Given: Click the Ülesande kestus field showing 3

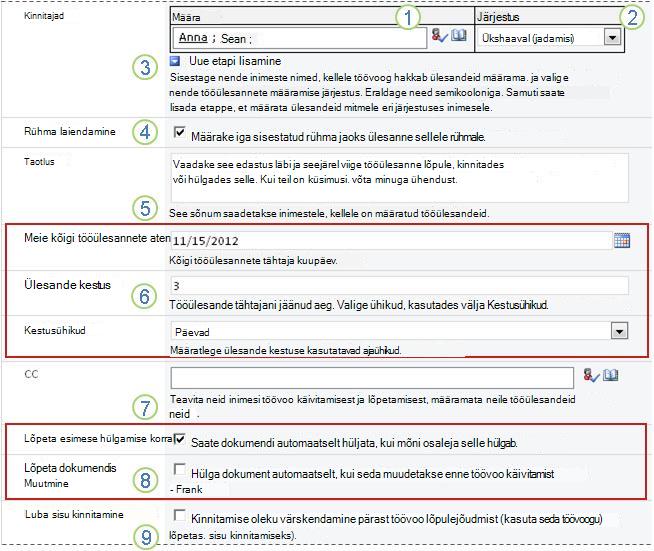Looking at the screenshot, I should [x=399, y=286].
